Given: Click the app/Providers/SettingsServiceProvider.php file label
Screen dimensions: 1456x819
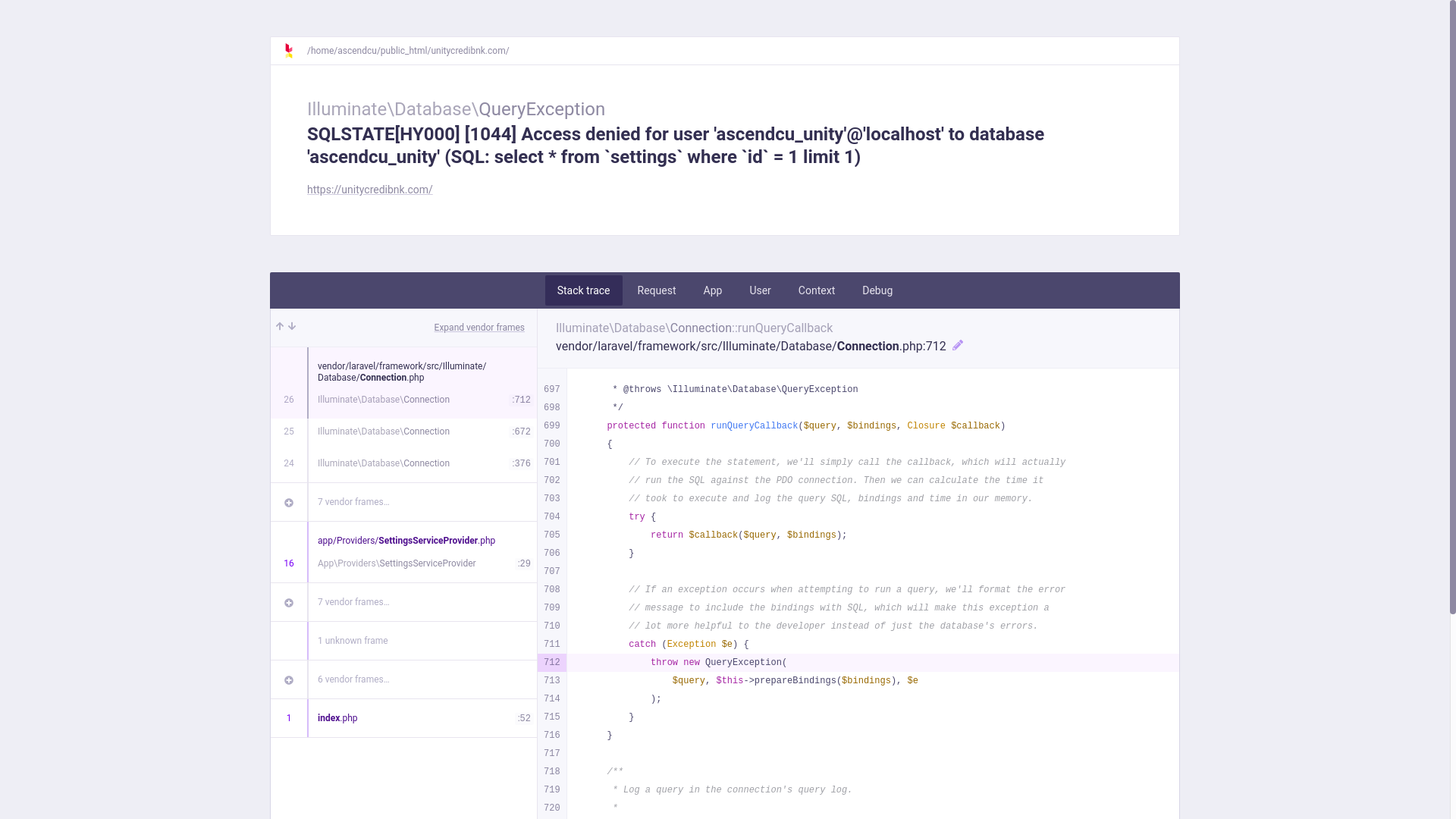Looking at the screenshot, I should pyautogui.click(x=406, y=541).
